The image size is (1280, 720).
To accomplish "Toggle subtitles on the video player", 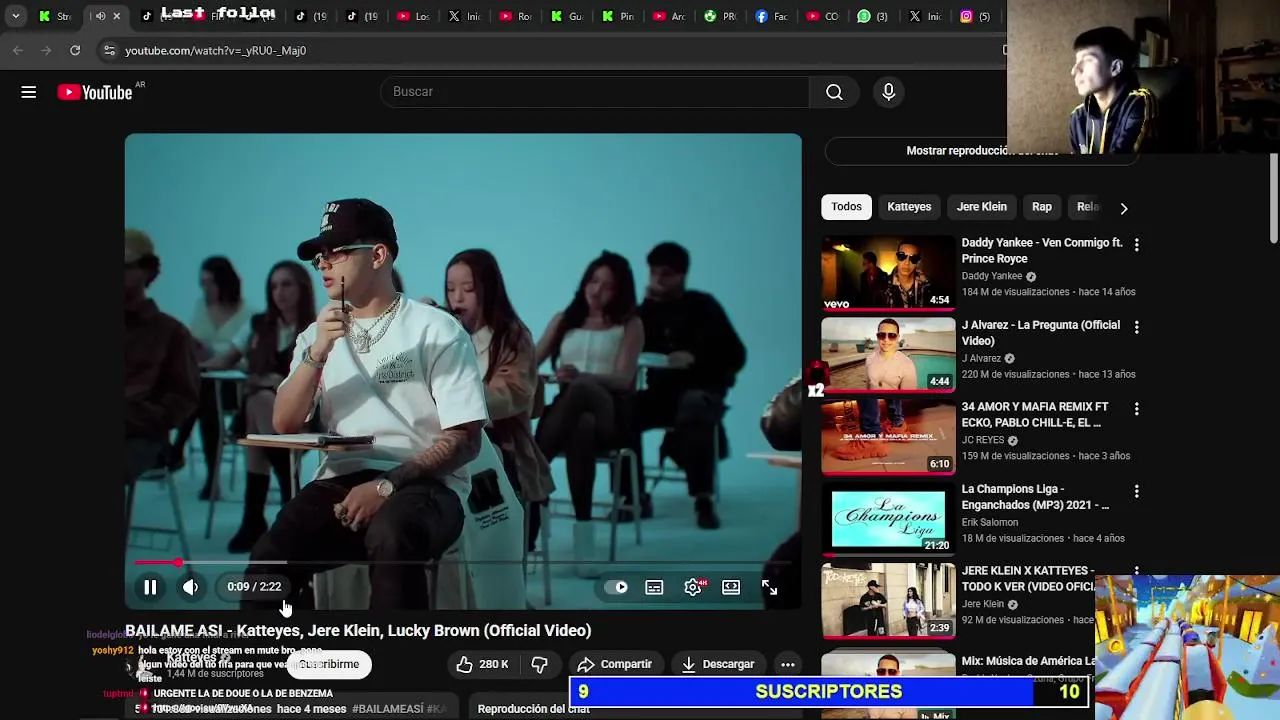I will [654, 587].
